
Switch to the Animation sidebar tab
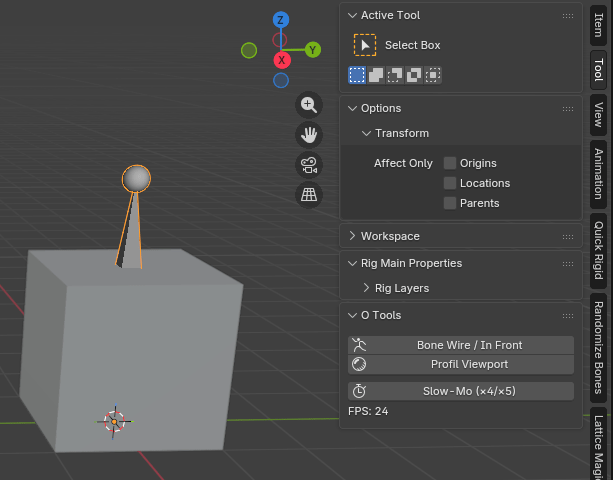coord(598,174)
